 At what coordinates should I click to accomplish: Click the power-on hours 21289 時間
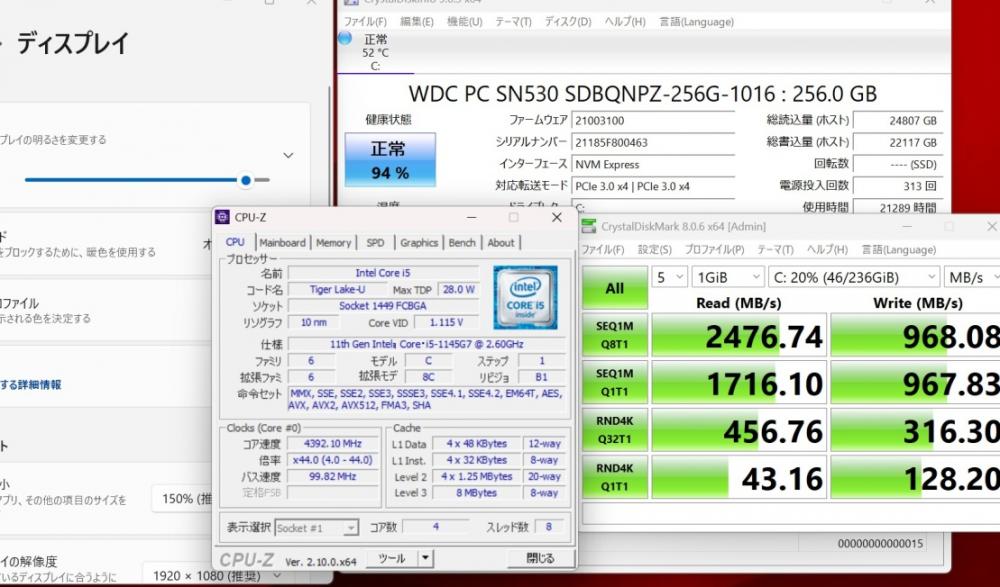898,207
